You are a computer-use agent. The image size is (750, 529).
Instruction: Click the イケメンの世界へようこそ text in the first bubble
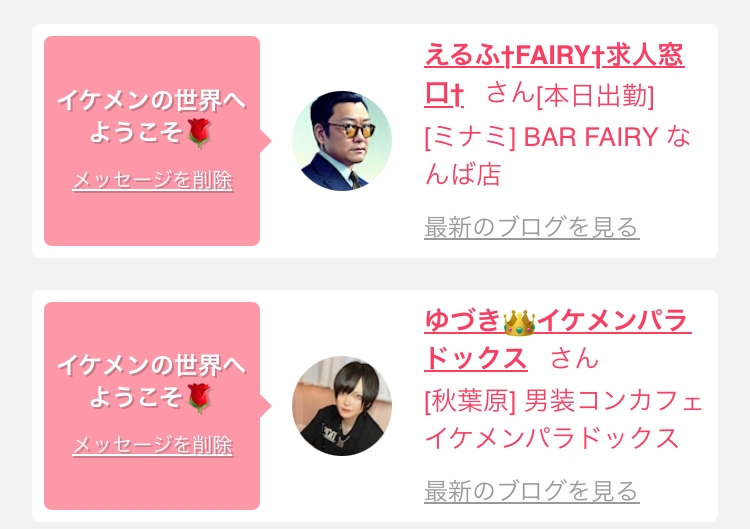(x=152, y=117)
